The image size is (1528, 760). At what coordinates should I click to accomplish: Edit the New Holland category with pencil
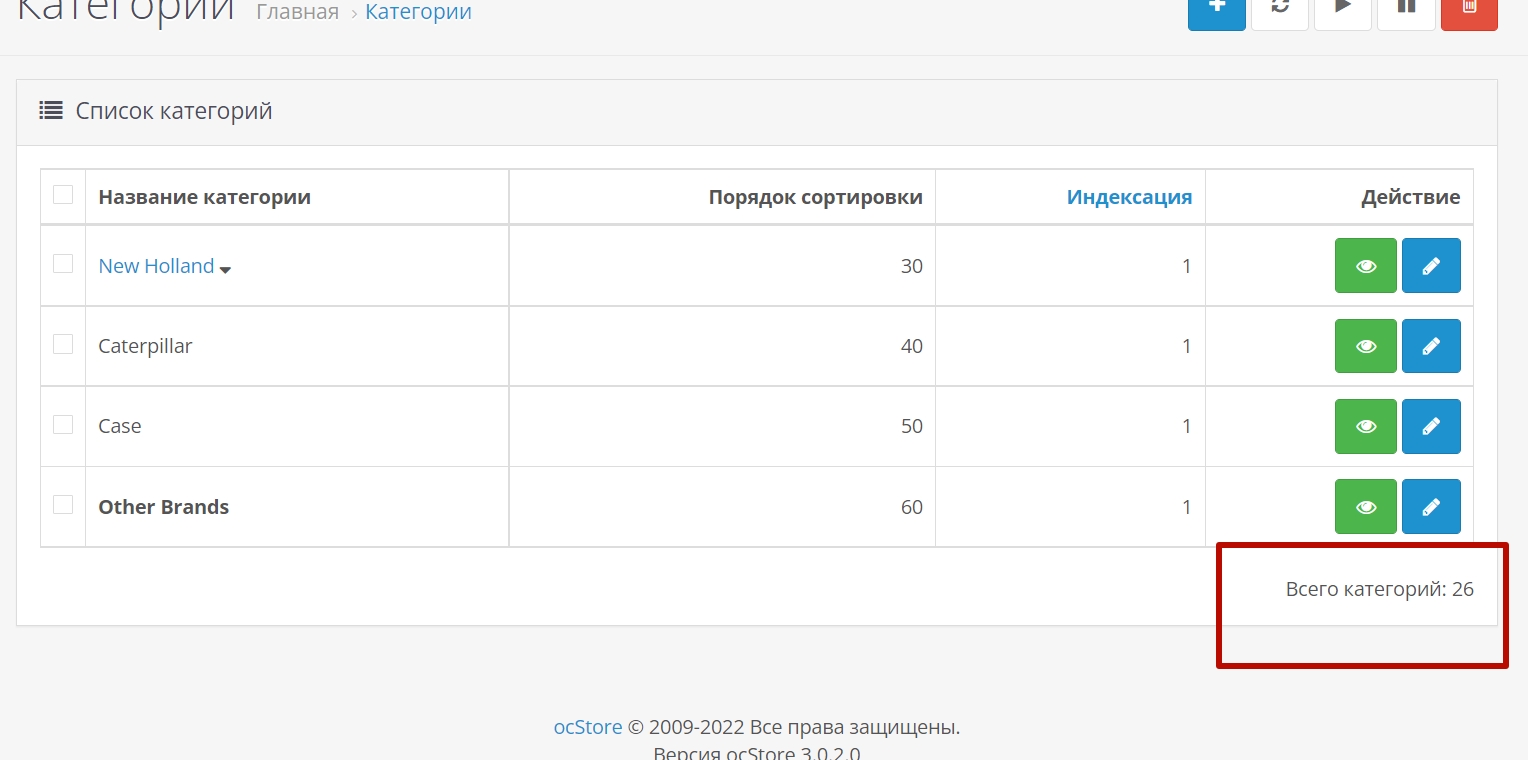pos(1431,266)
